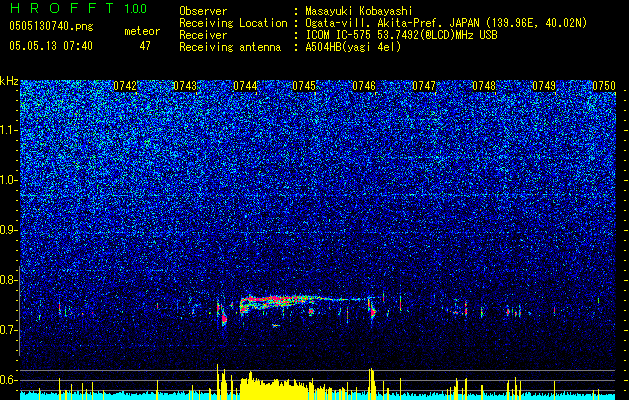This screenshot has width=629, height=400.
Task: Click the 0747 time marker
Action: pos(424,86)
